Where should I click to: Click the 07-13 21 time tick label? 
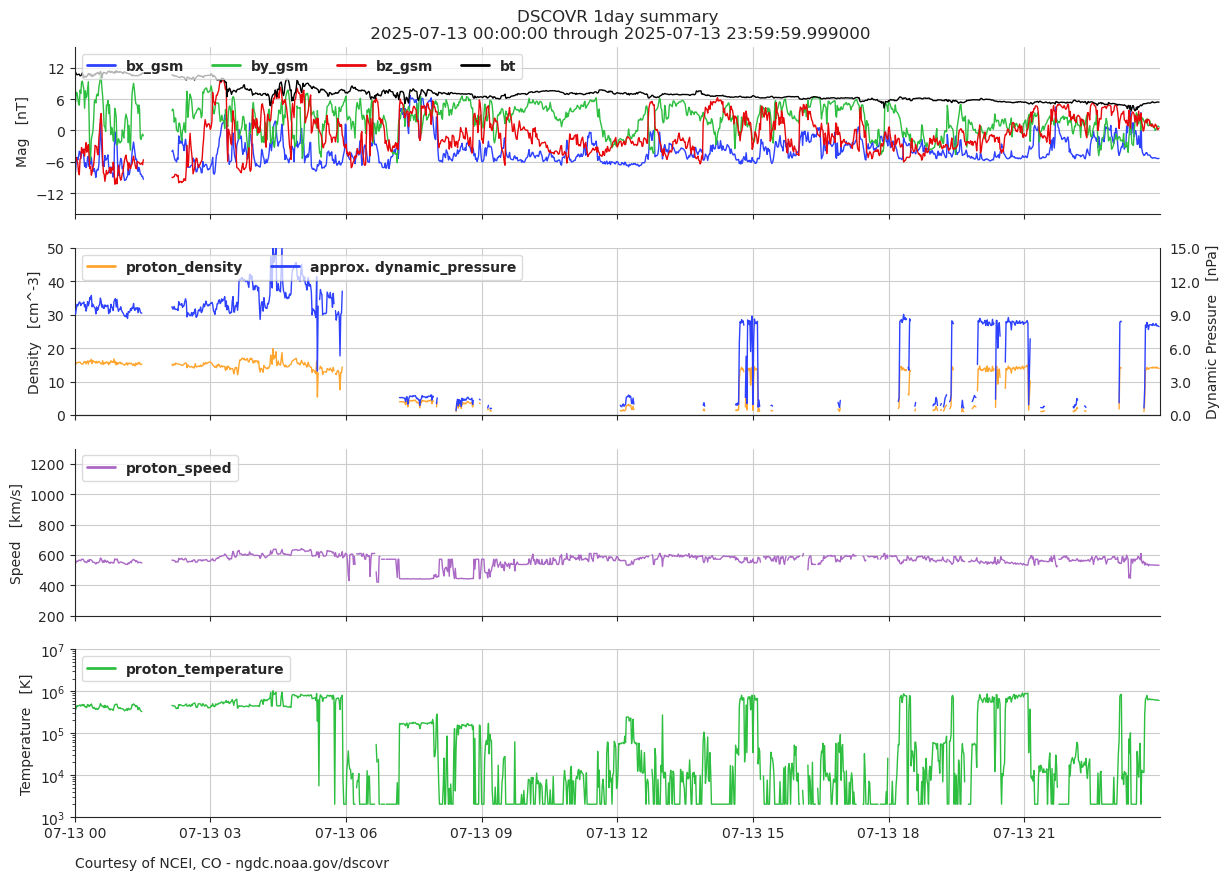click(1024, 833)
